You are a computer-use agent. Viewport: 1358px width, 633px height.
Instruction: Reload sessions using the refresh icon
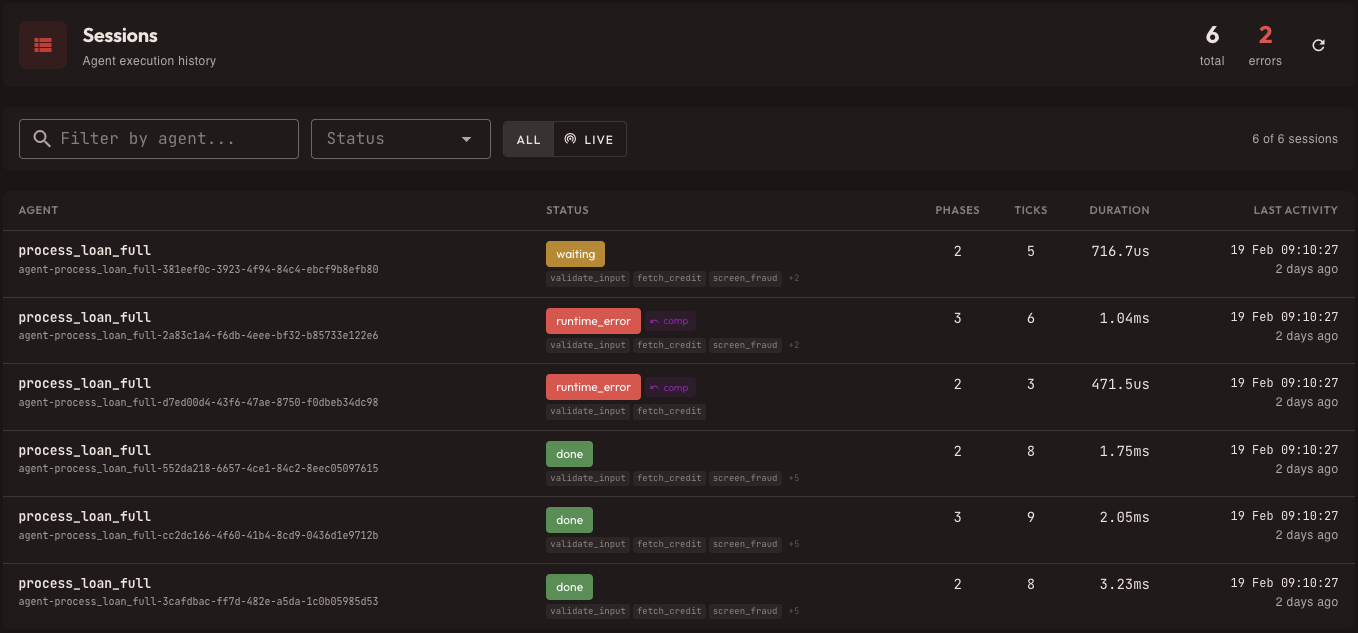click(1318, 44)
